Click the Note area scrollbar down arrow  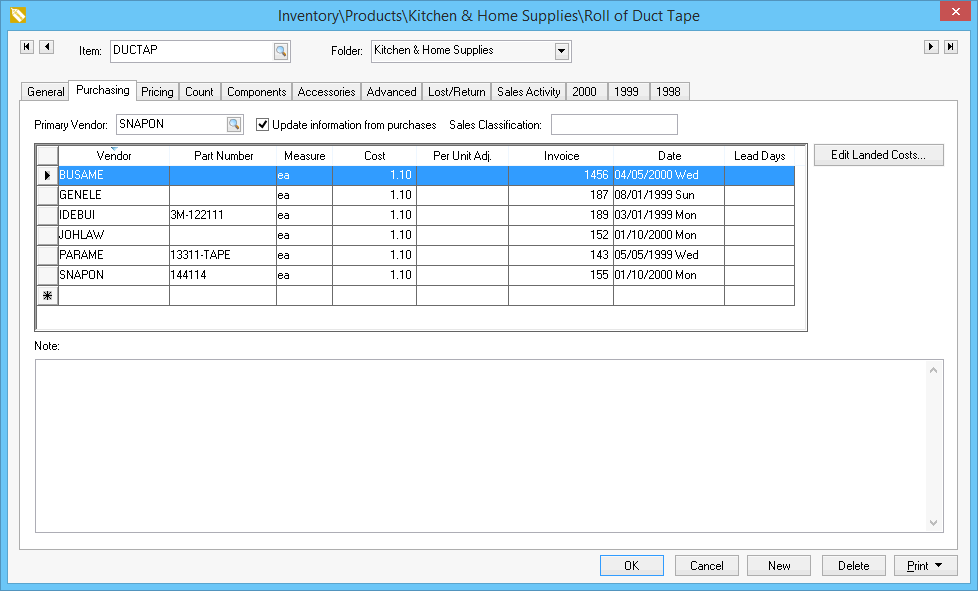pyautogui.click(x=935, y=523)
